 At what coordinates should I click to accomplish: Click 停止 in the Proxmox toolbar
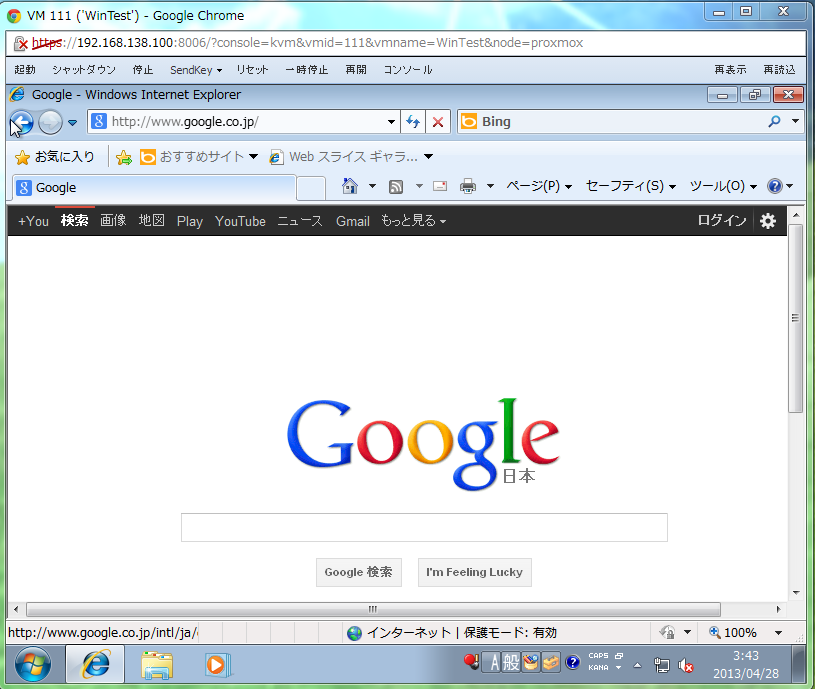pos(142,70)
